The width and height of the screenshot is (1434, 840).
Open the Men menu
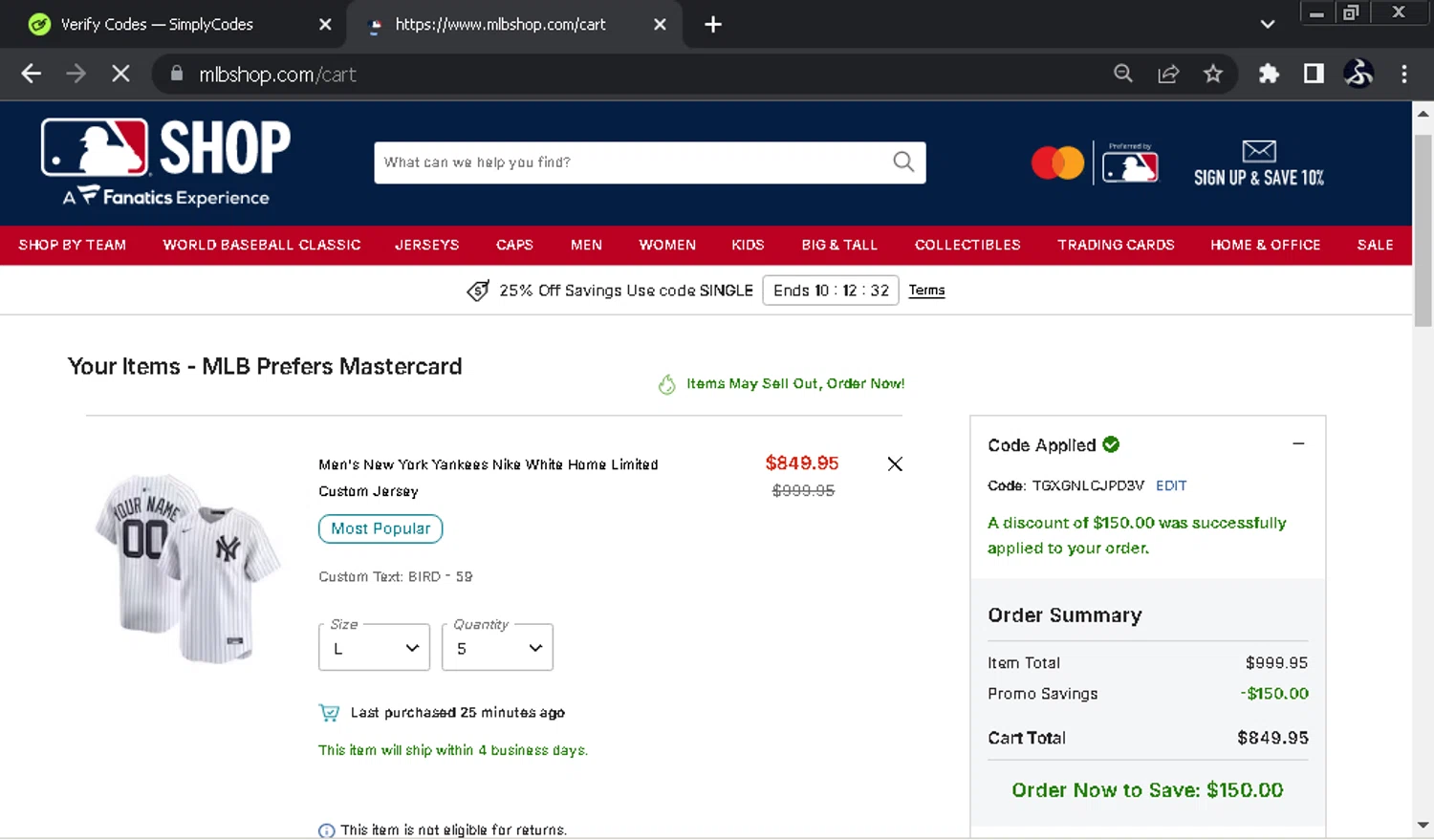click(x=586, y=245)
